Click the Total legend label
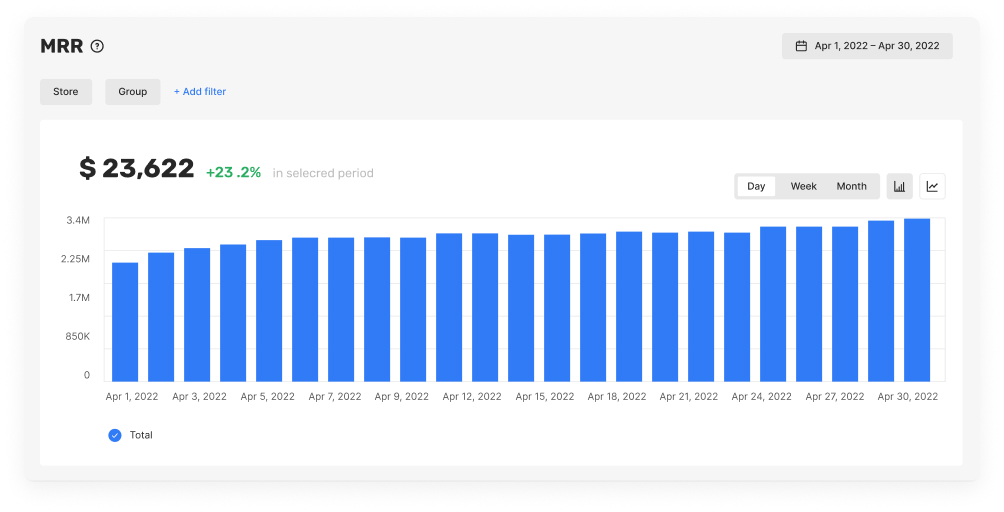This screenshot has width=1004, height=512. 141,435
